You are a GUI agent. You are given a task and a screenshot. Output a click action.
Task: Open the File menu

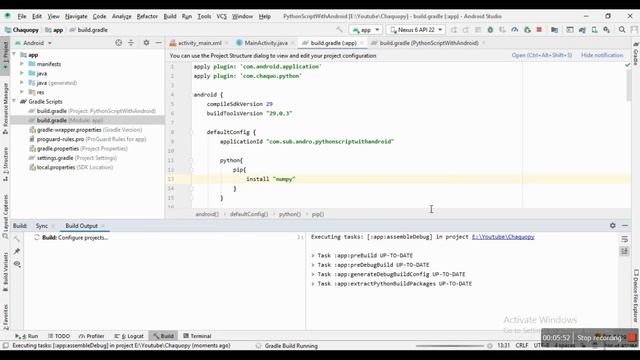pyautogui.click(x=22, y=16)
